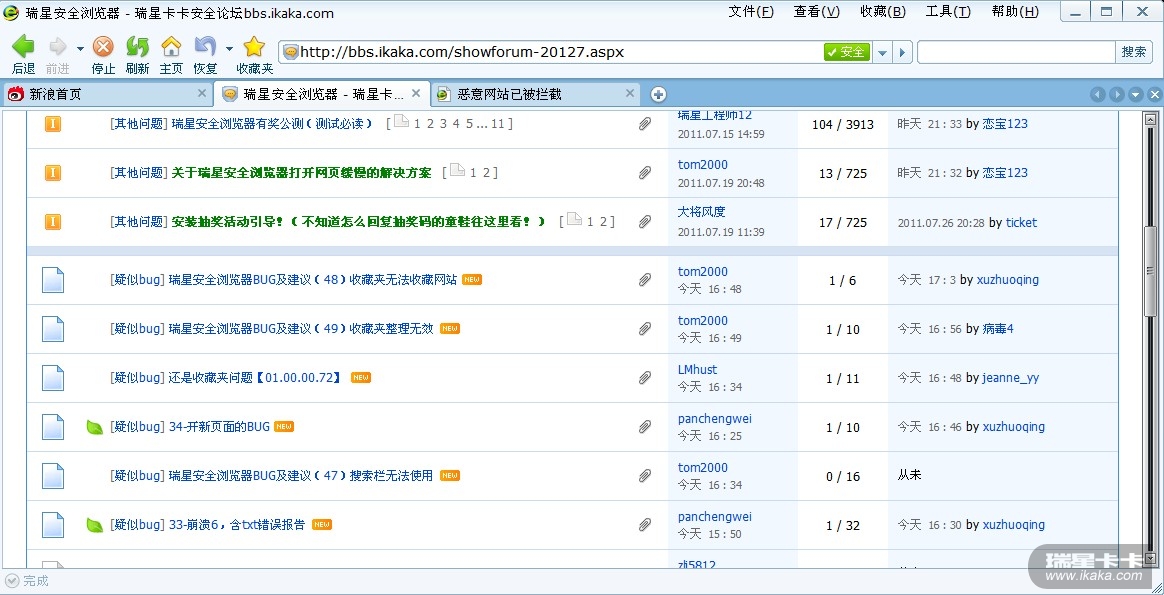Click the sticky icon of 有奖公测 thread
Viewport: 1164px width, 595px height.
point(53,124)
